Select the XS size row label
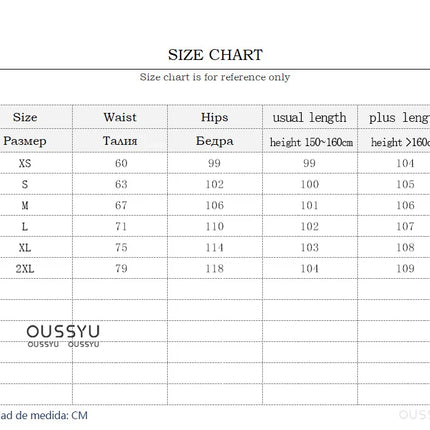 click(25, 163)
